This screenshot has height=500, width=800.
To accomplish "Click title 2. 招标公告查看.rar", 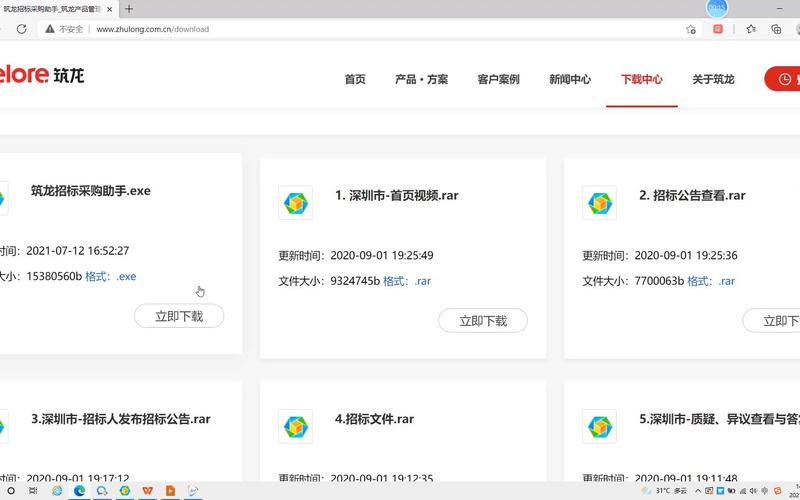I will tap(692, 195).
